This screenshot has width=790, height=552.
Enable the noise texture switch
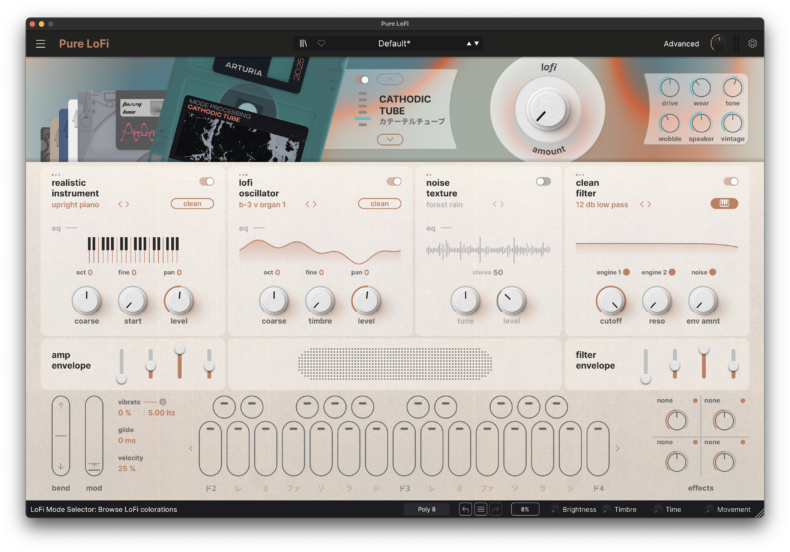coord(543,181)
